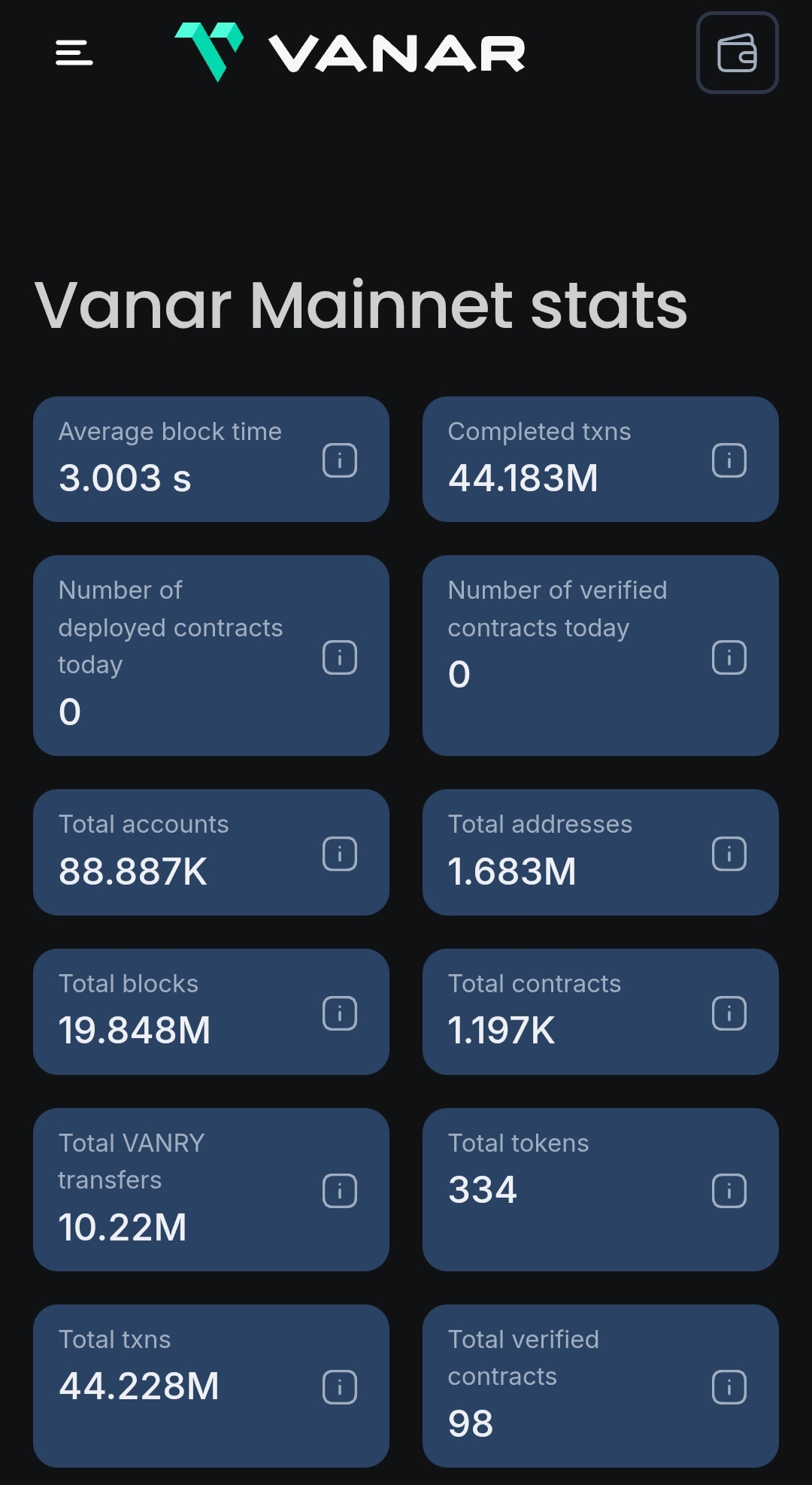
Task: Select the Completed txns 44.183M card
Action: coord(571,460)
